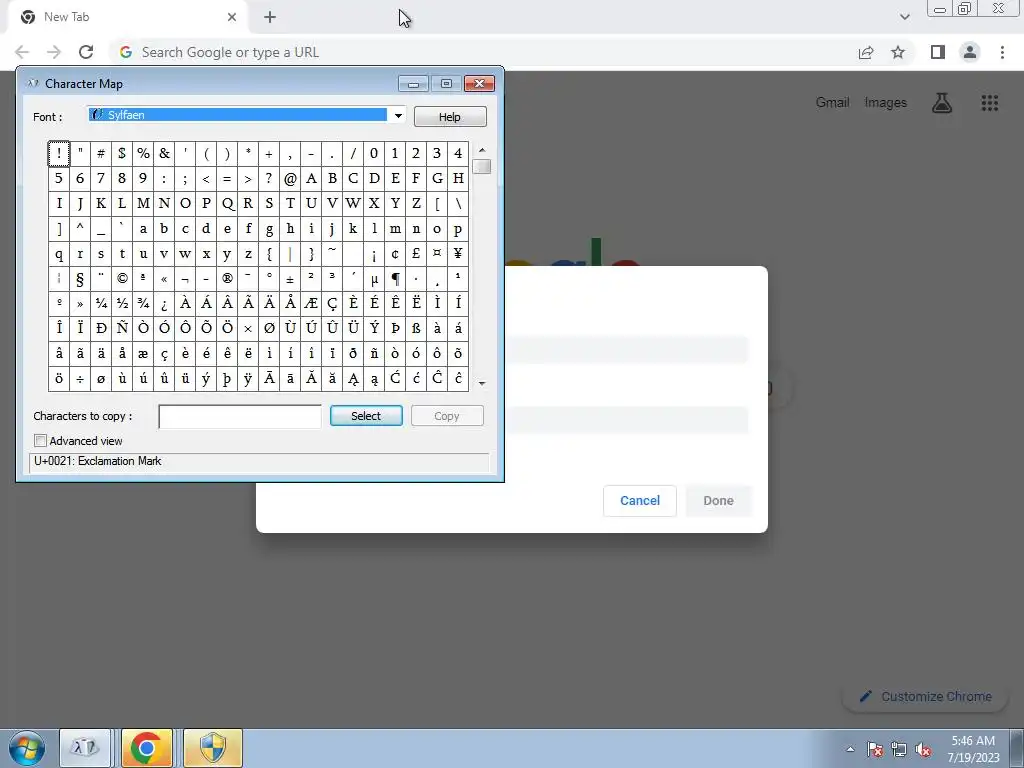The height and width of the screenshot is (768, 1024).
Task: Show hidden tray icons arrow
Action: pos(850,749)
